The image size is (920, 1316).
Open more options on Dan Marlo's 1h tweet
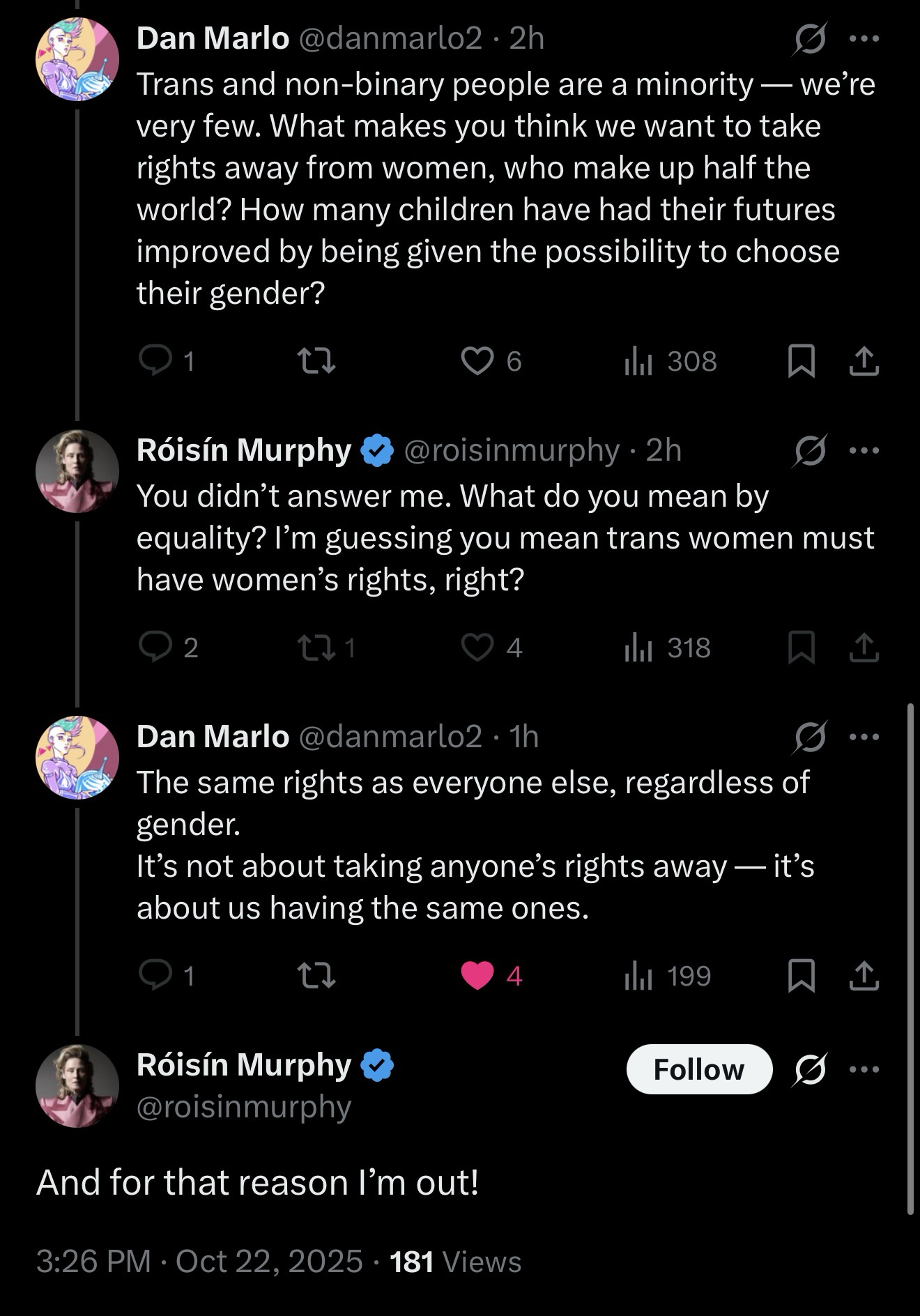[865, 737]
